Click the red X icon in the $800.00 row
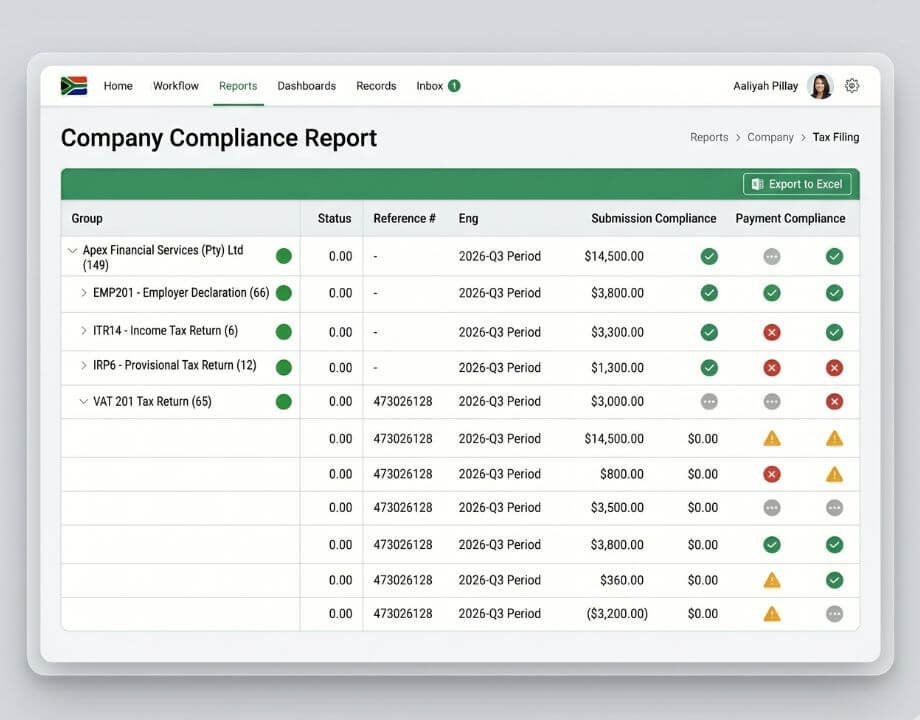The image size is (920, 720). click(x=772, y=474)
